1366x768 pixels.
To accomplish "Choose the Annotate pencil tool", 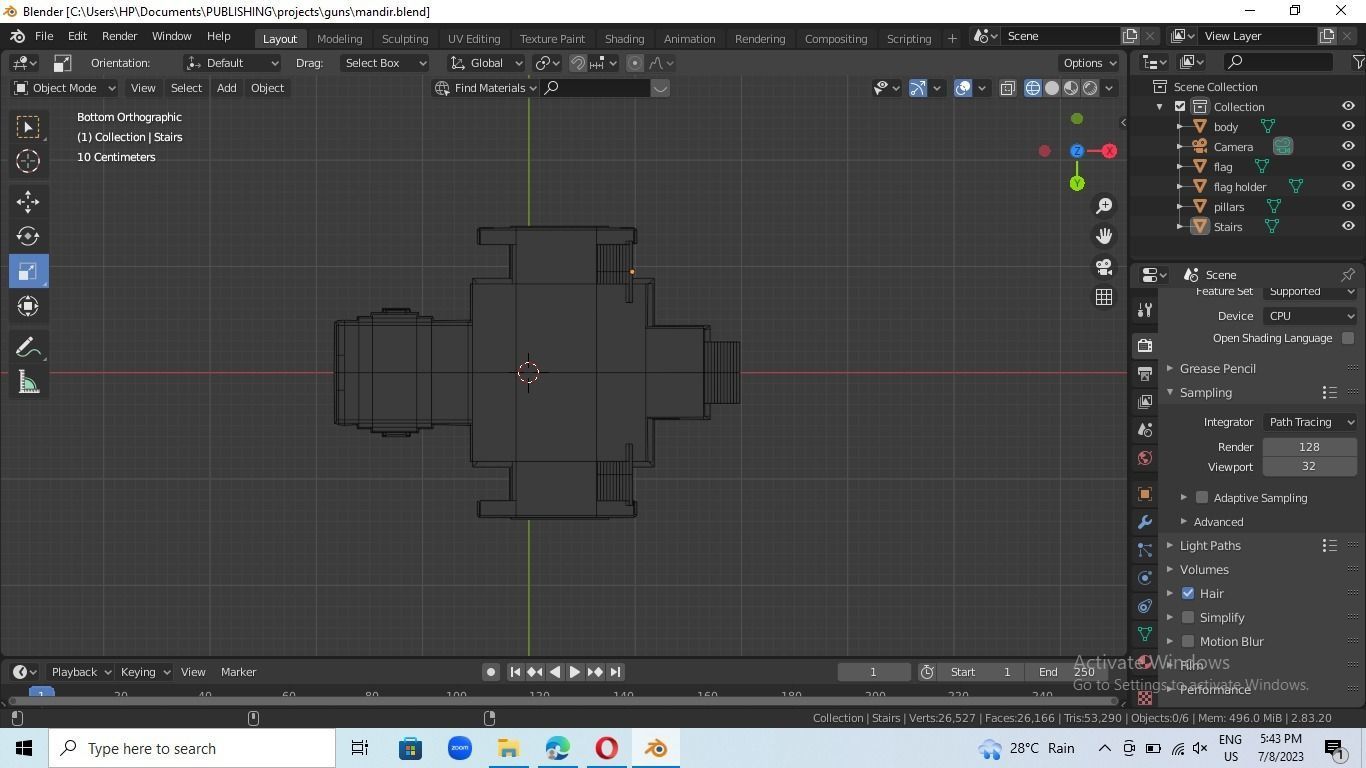I will tap(28, 347).
